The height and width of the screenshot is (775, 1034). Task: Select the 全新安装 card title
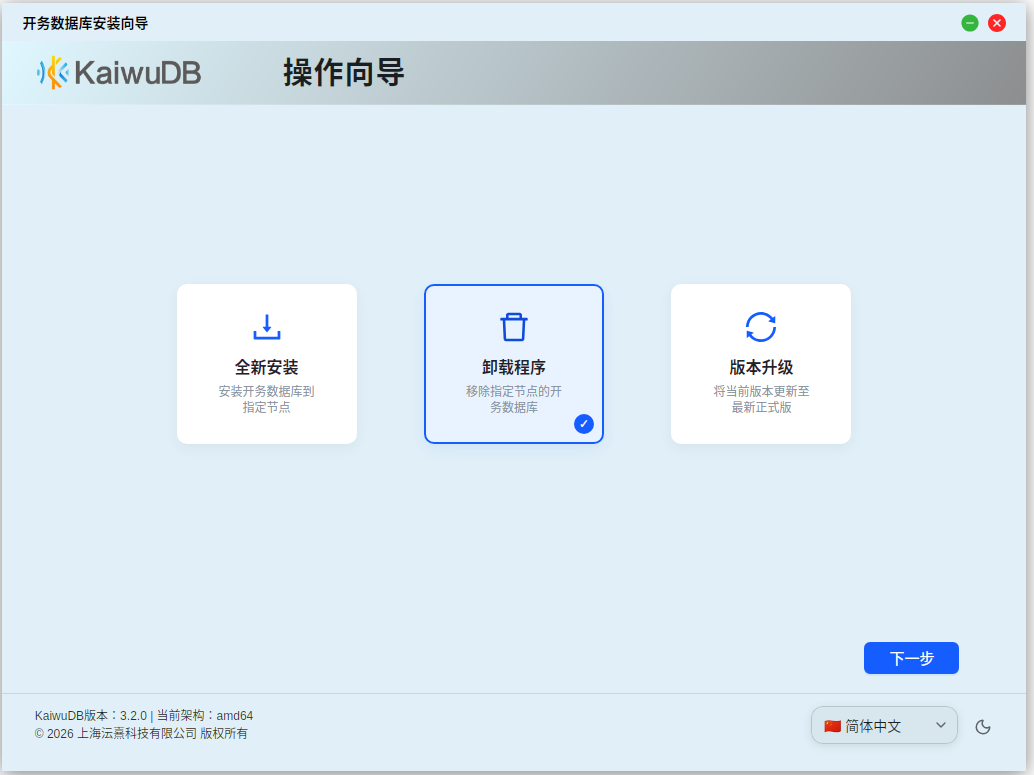(x=266, y=367)
